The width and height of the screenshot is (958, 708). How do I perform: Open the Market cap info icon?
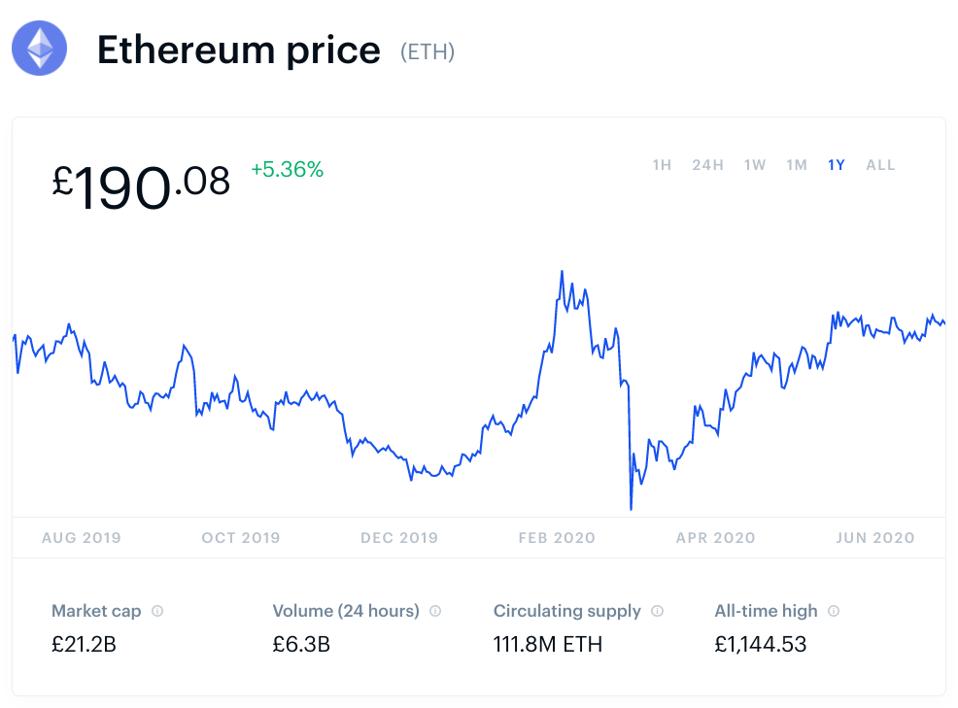pyautogui.click(x=158, y=611)
